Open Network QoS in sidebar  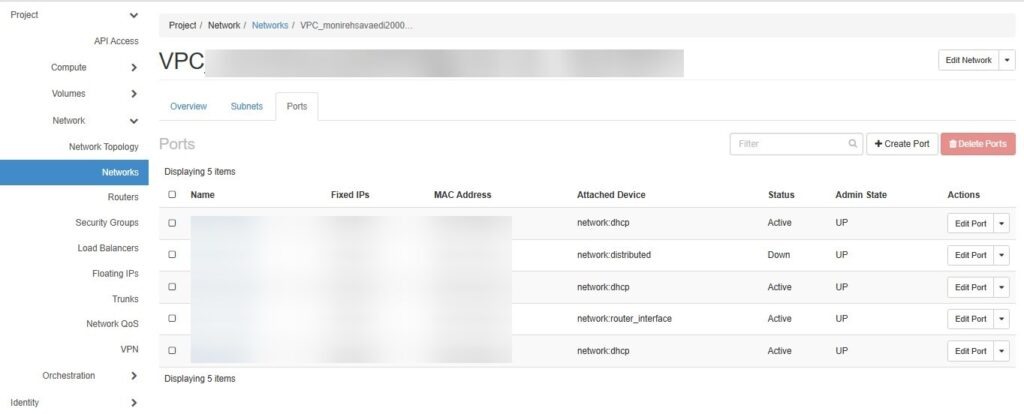(112, 324)
